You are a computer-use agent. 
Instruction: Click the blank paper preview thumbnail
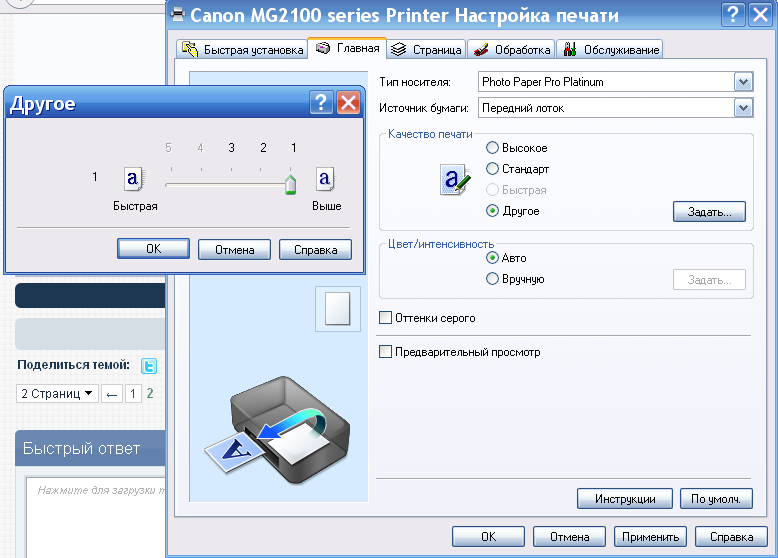(x=337, y=309)
